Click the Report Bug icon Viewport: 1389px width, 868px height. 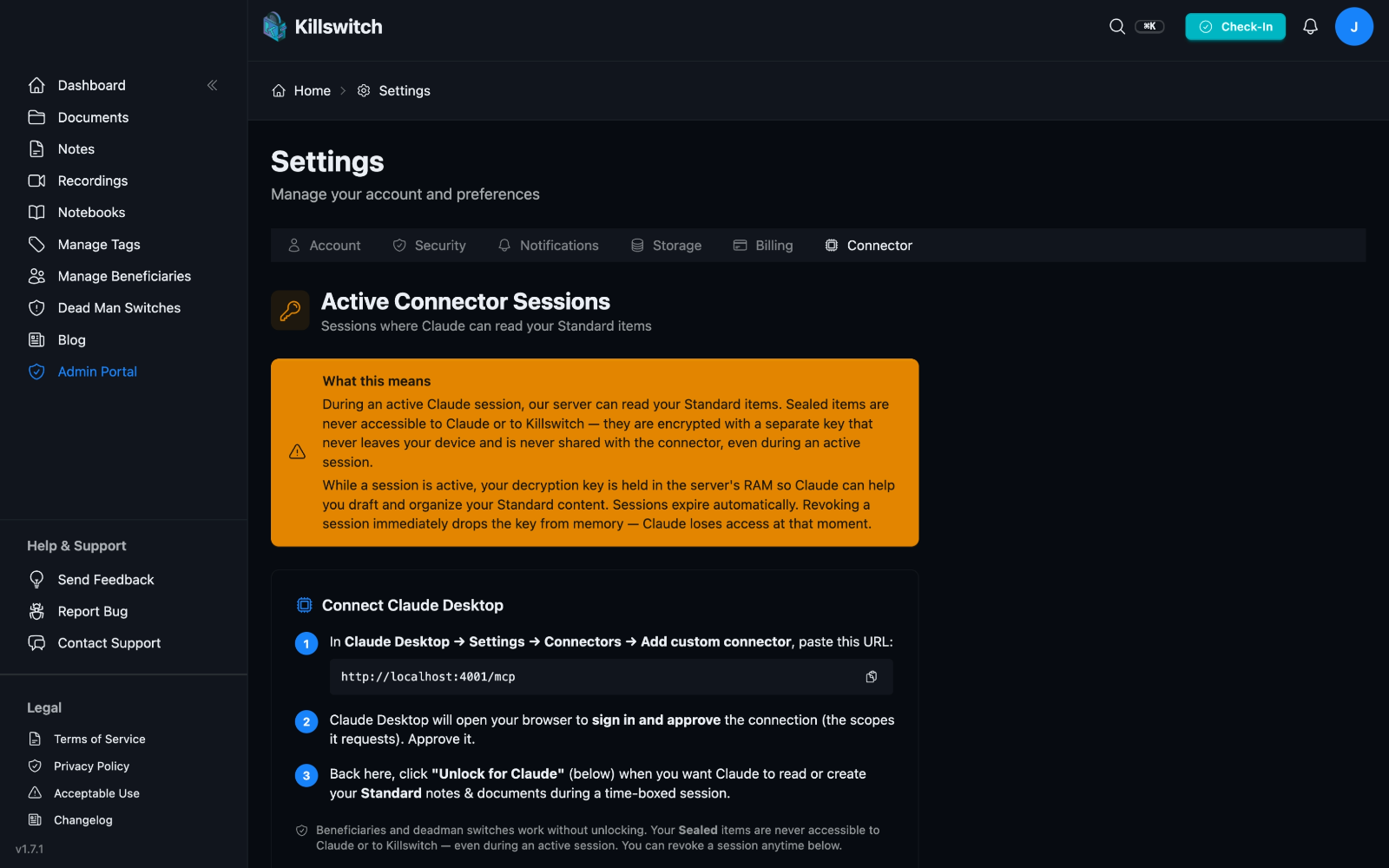click(36, 611)
